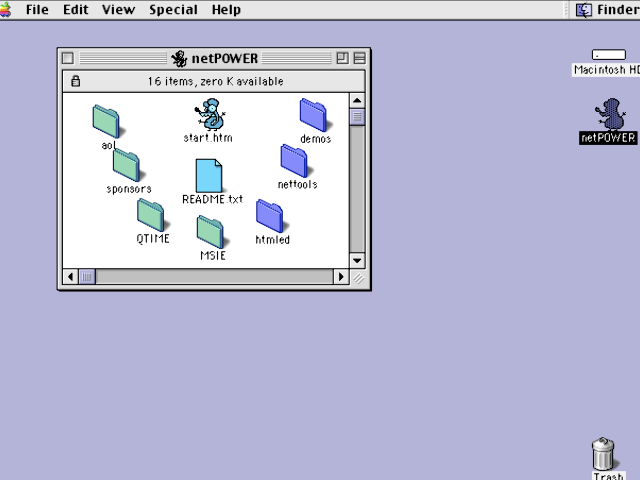
Task: Open the Special menu
Action: coord(173,9)
